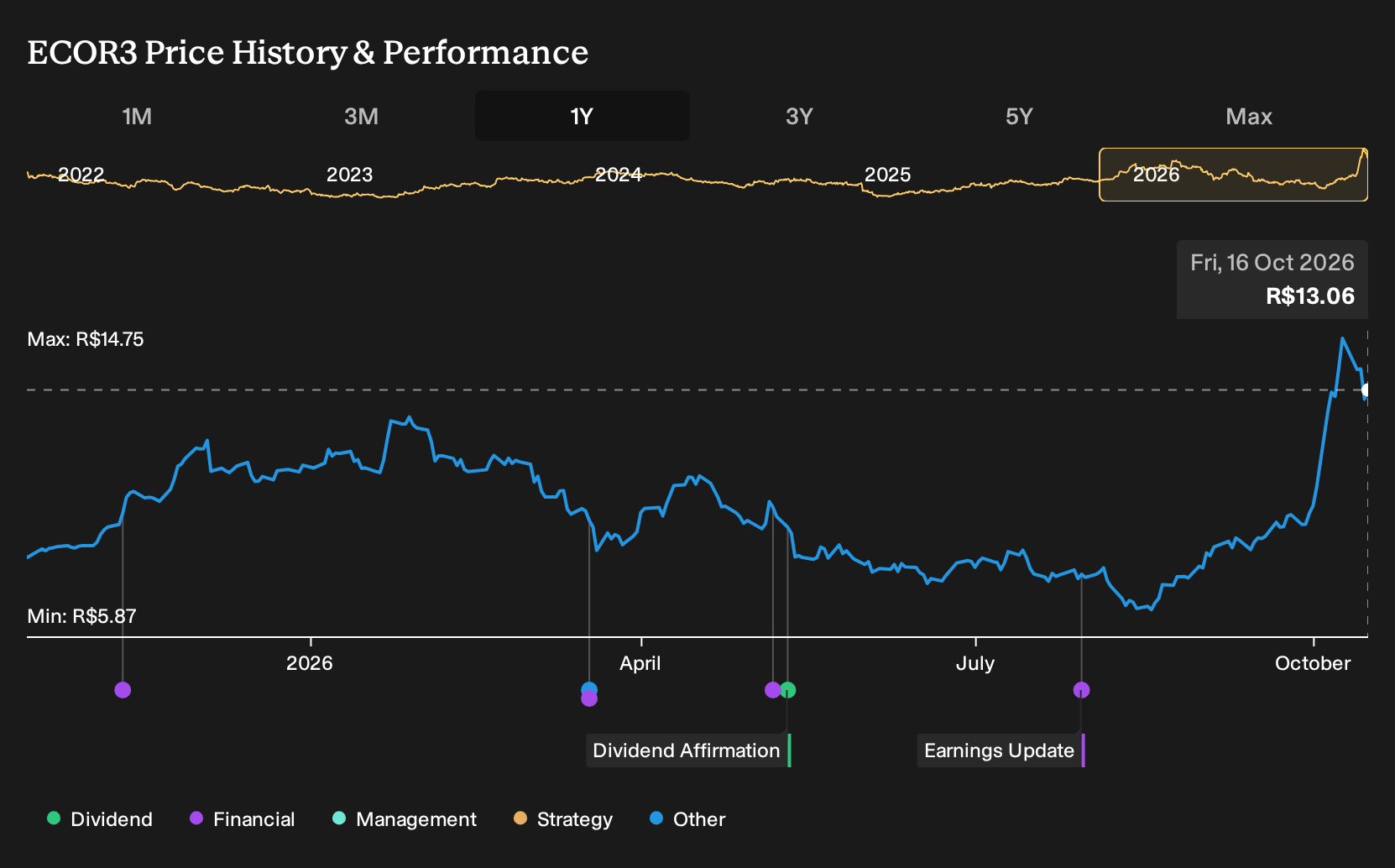Toggle the Financial legend filter
The height and width of the screenshot is (868, 1395).
click(243, 819)
